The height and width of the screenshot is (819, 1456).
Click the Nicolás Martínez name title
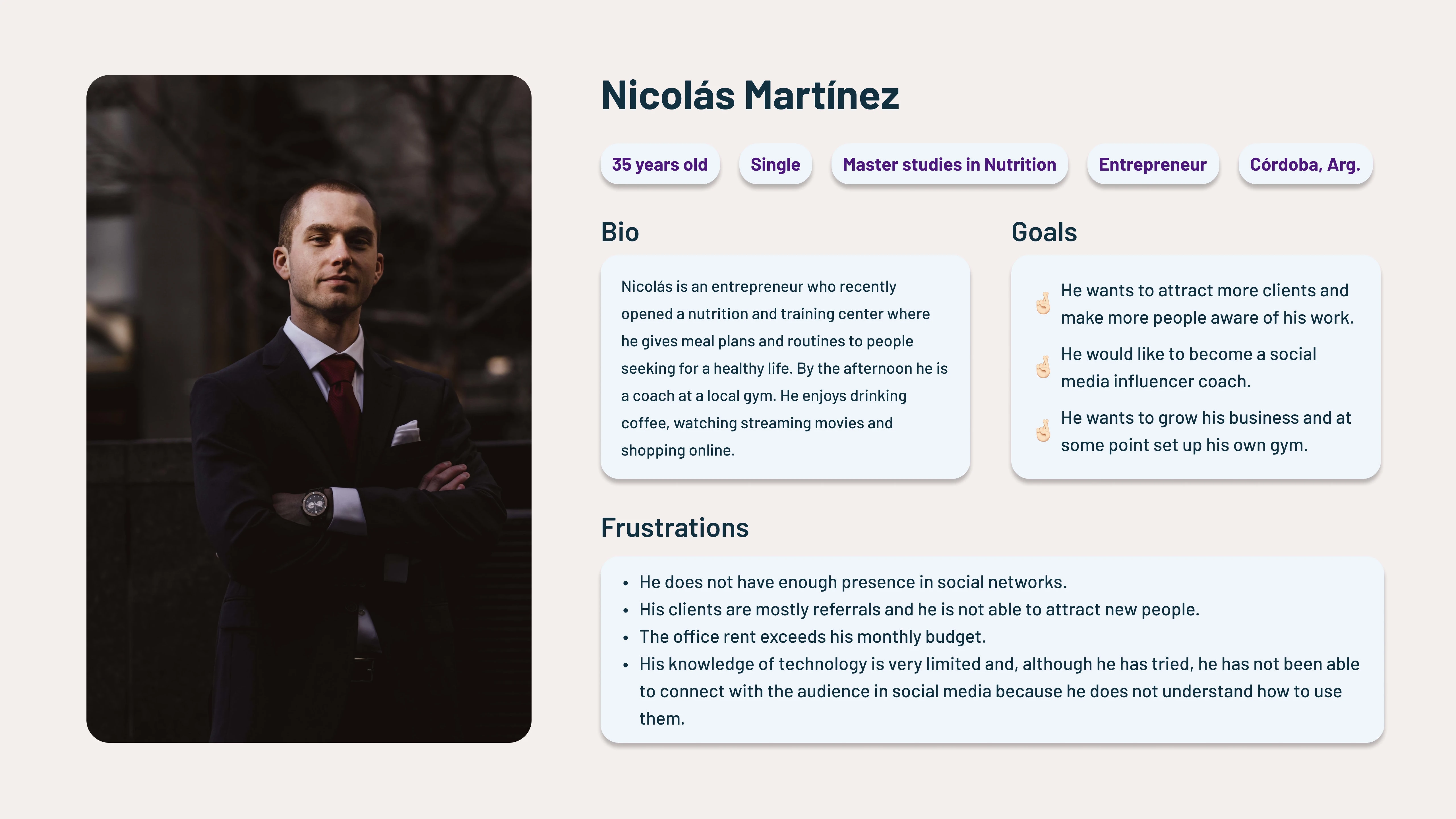coord(750,95)
